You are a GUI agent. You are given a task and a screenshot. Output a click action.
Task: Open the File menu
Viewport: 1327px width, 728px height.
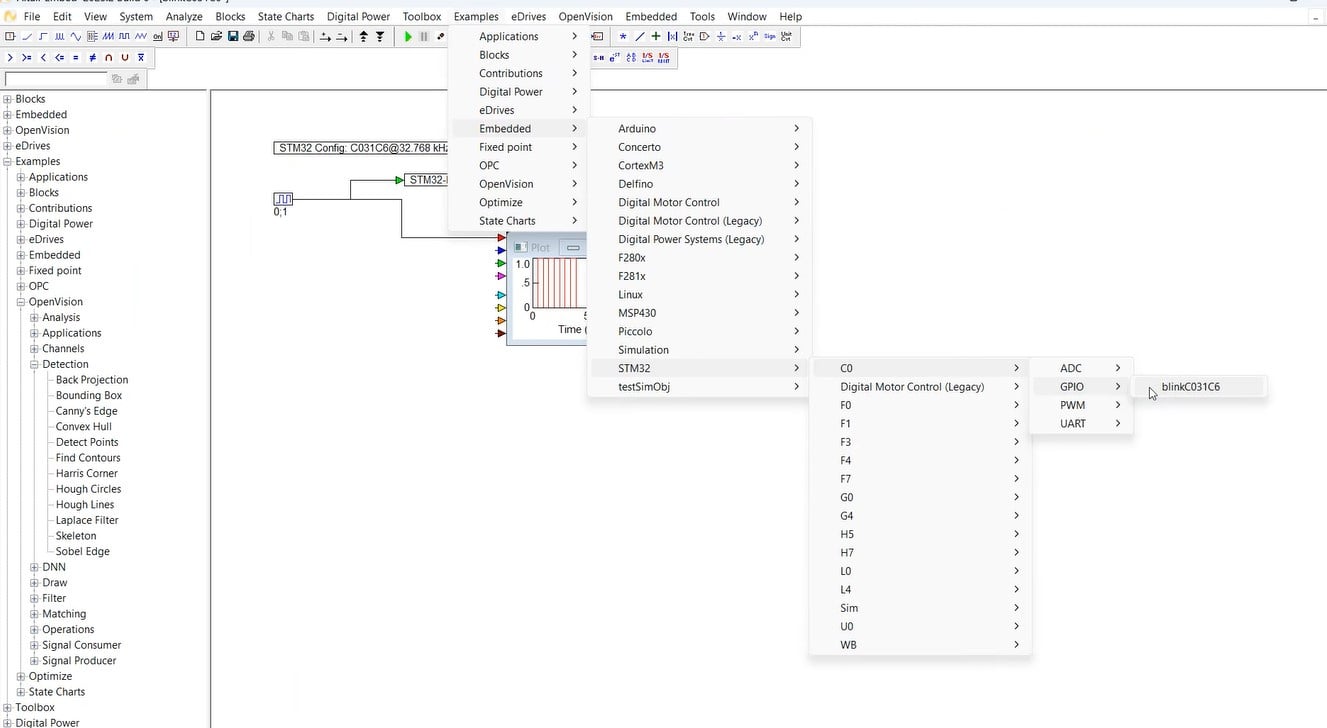[32, 16]
